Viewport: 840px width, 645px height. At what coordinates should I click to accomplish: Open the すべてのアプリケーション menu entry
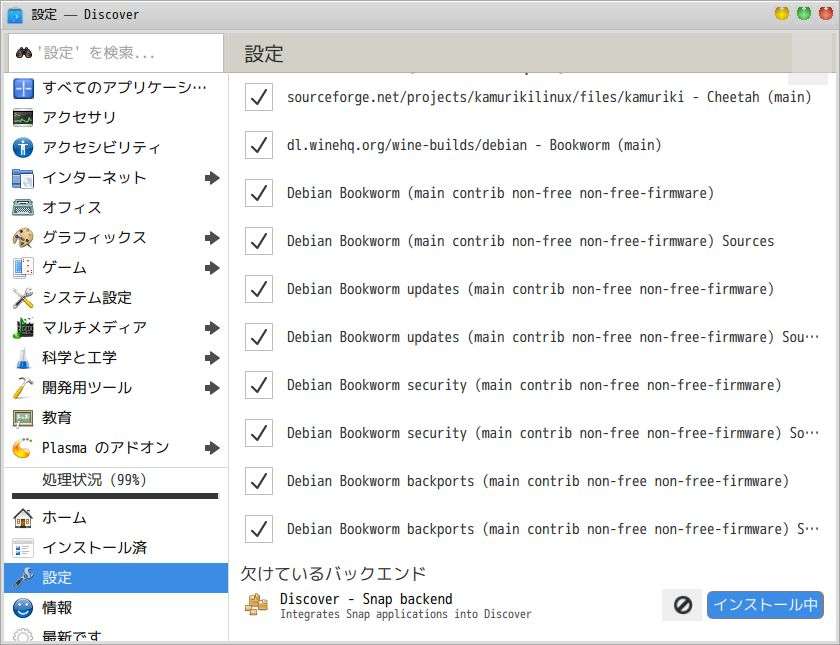(x=116, y=88)
